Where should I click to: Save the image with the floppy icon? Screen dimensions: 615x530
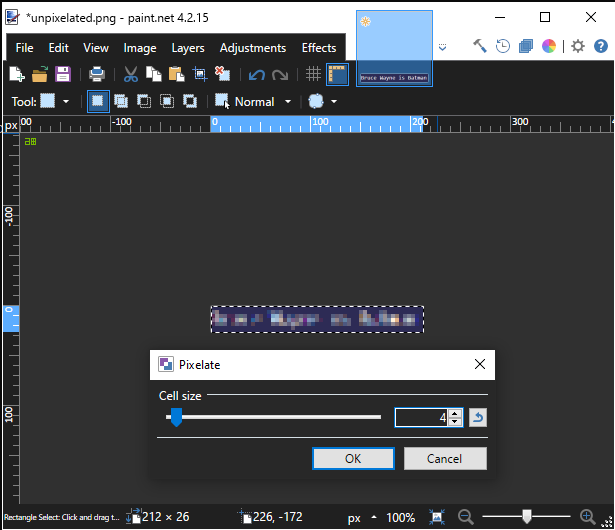[63, 74]
